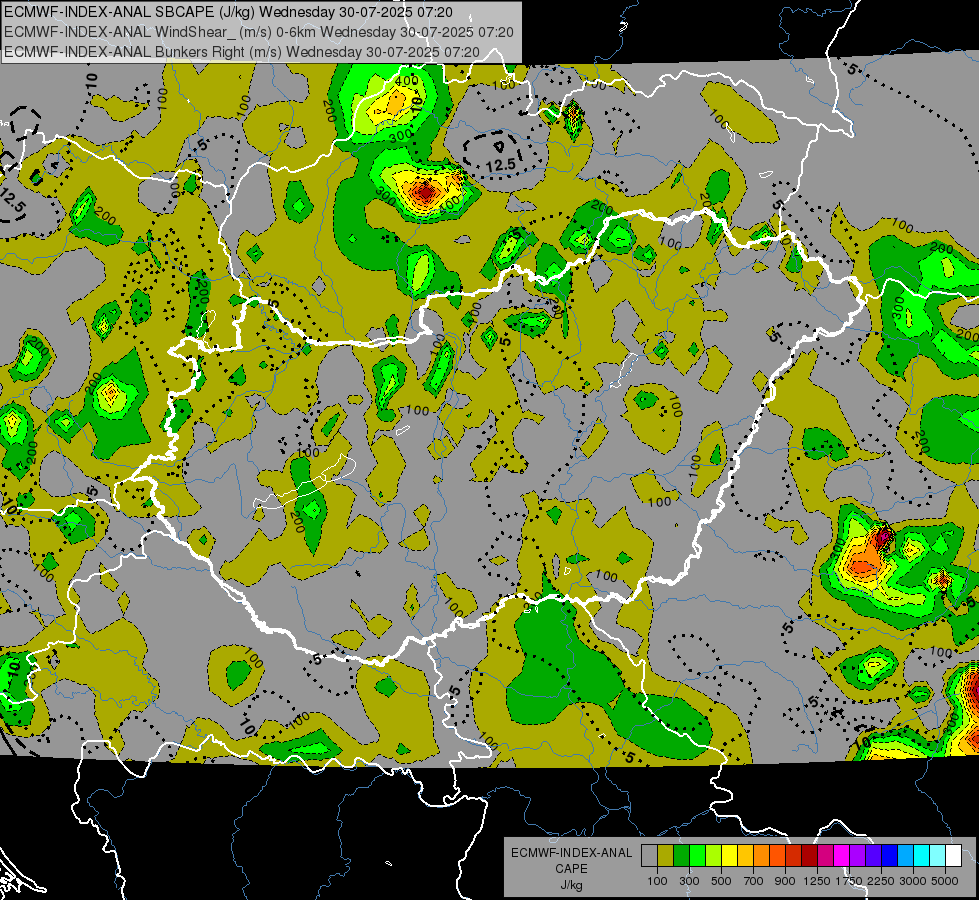
Task: Choose the pink-magenta swatch after 1250
Action: click(825, 856)
